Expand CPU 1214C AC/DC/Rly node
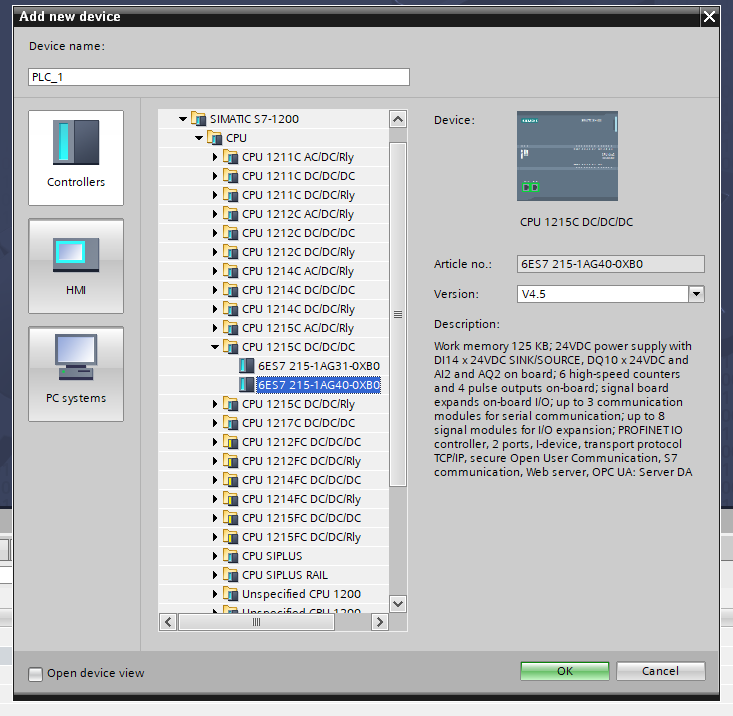733x716 pixels. click(215, 271)
